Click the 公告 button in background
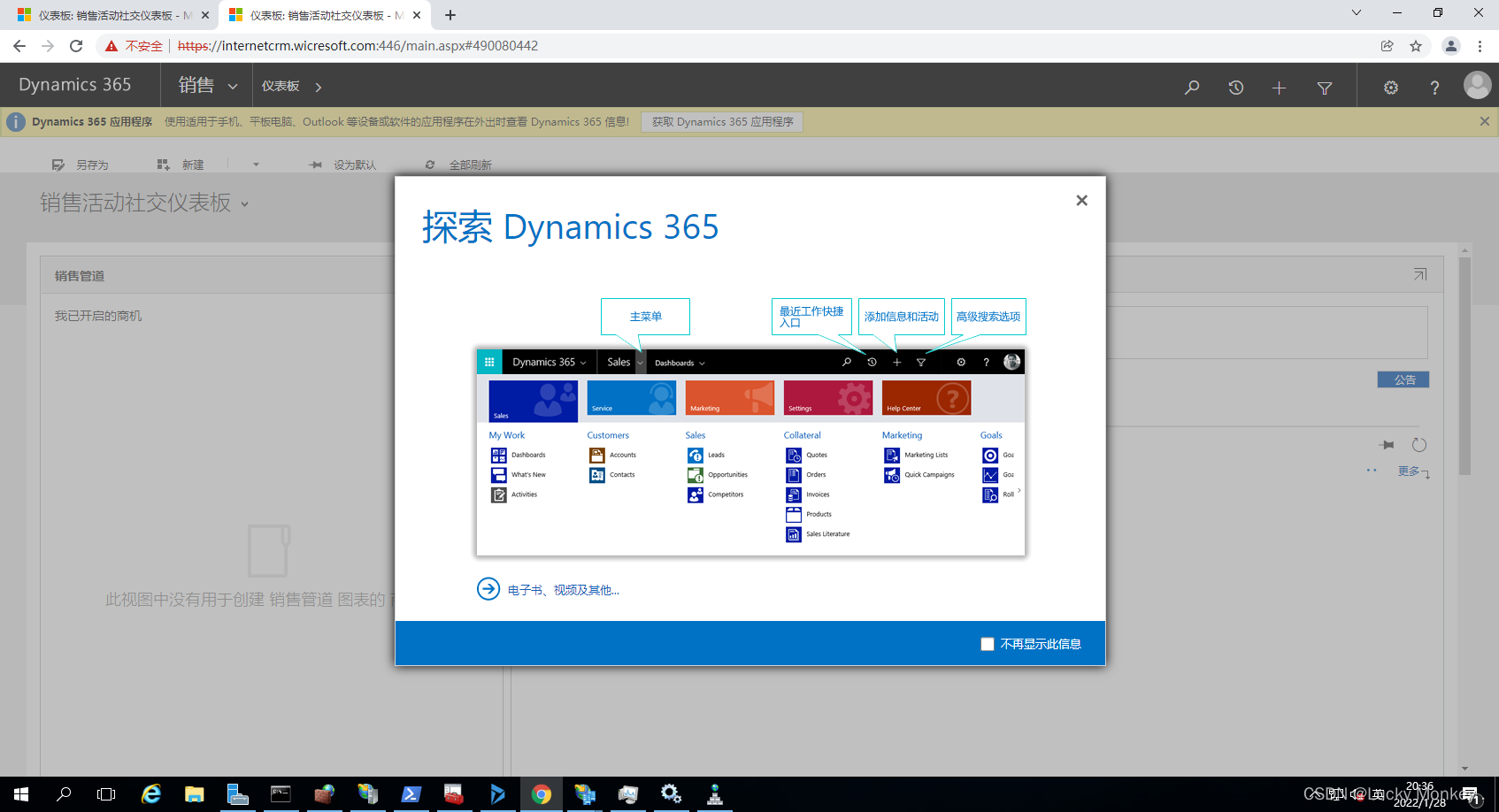The width and height of the screenshot is (1499, 812). (1403, 379)
